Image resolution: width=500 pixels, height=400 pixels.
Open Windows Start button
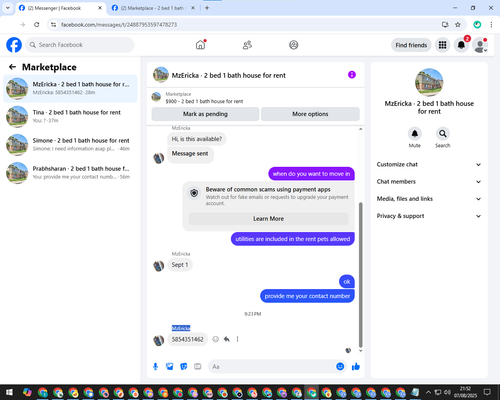pos(9,392)
